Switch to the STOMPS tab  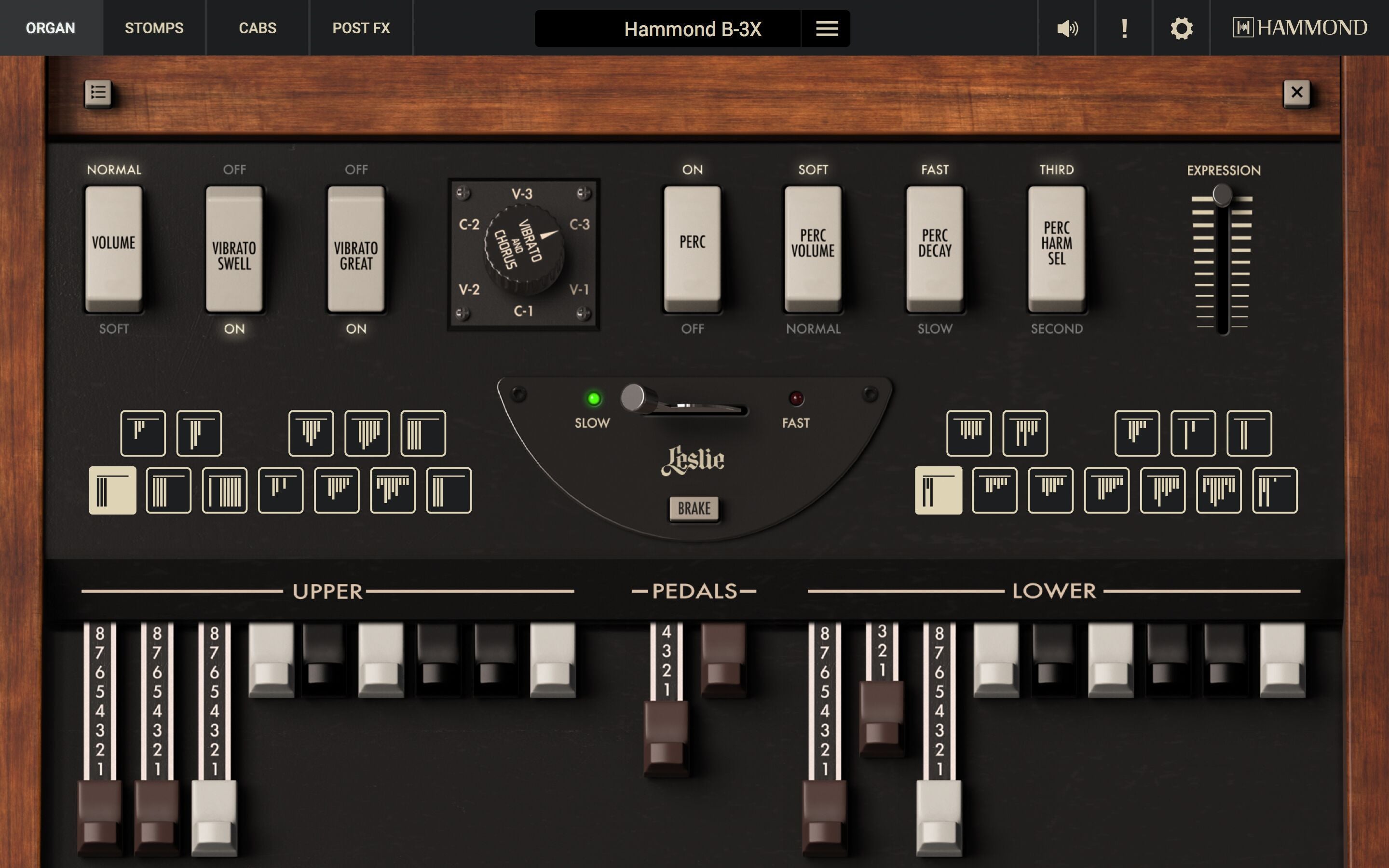click(x=154, y=27)
